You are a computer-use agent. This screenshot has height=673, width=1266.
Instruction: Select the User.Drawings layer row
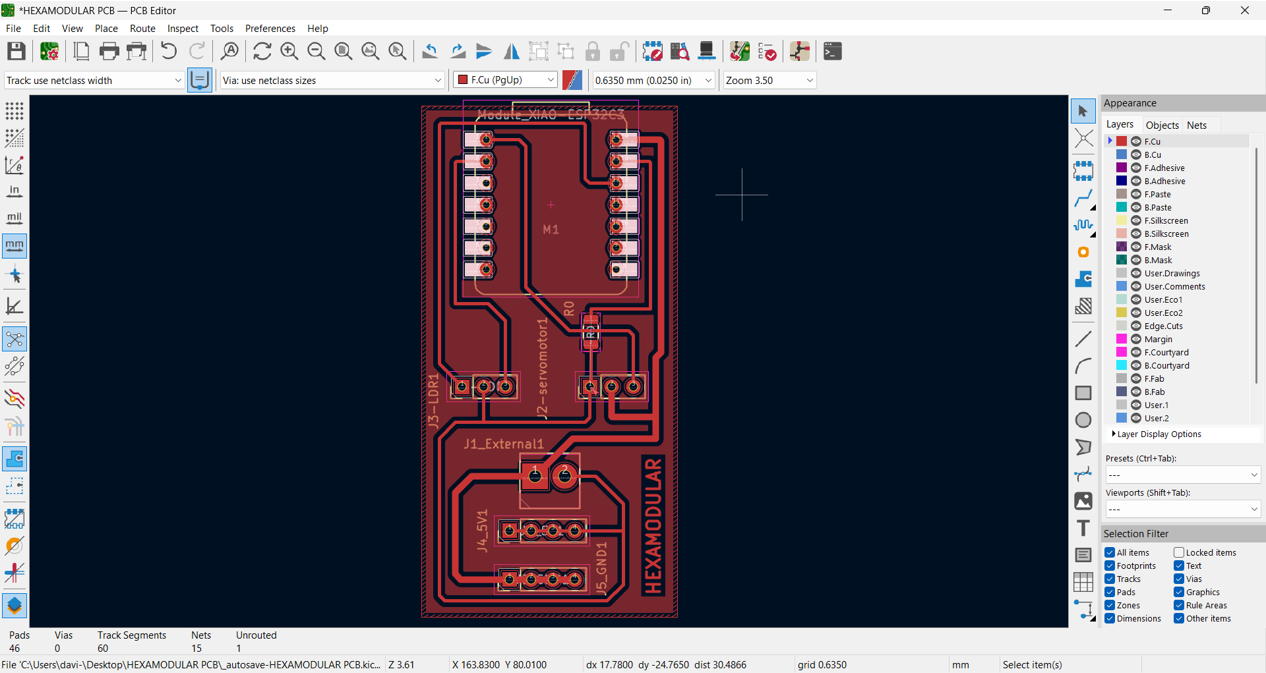(x=1178, y=273)
